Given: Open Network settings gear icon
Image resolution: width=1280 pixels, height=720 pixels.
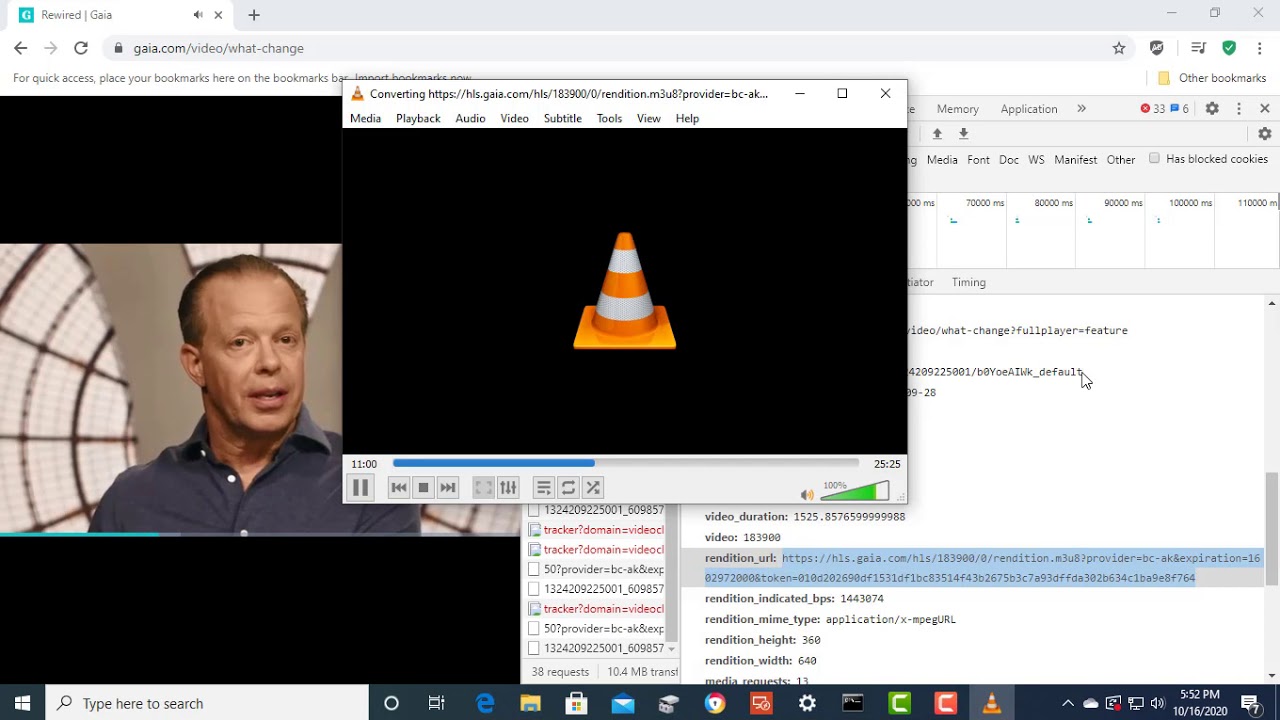Looking at the screenshot, I should pos(1265,134).
